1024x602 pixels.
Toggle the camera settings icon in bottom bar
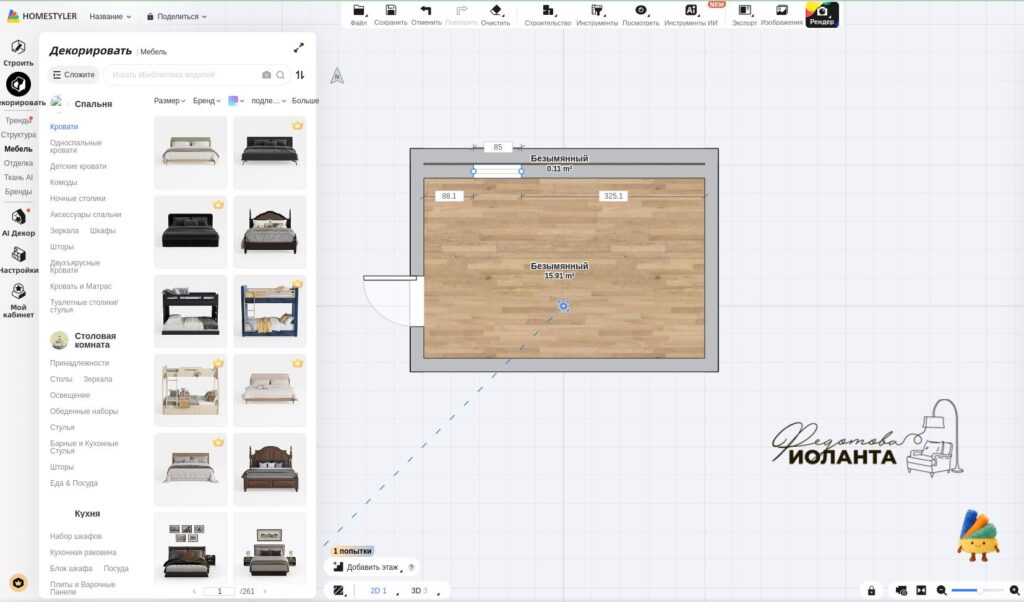pos(901,590)
